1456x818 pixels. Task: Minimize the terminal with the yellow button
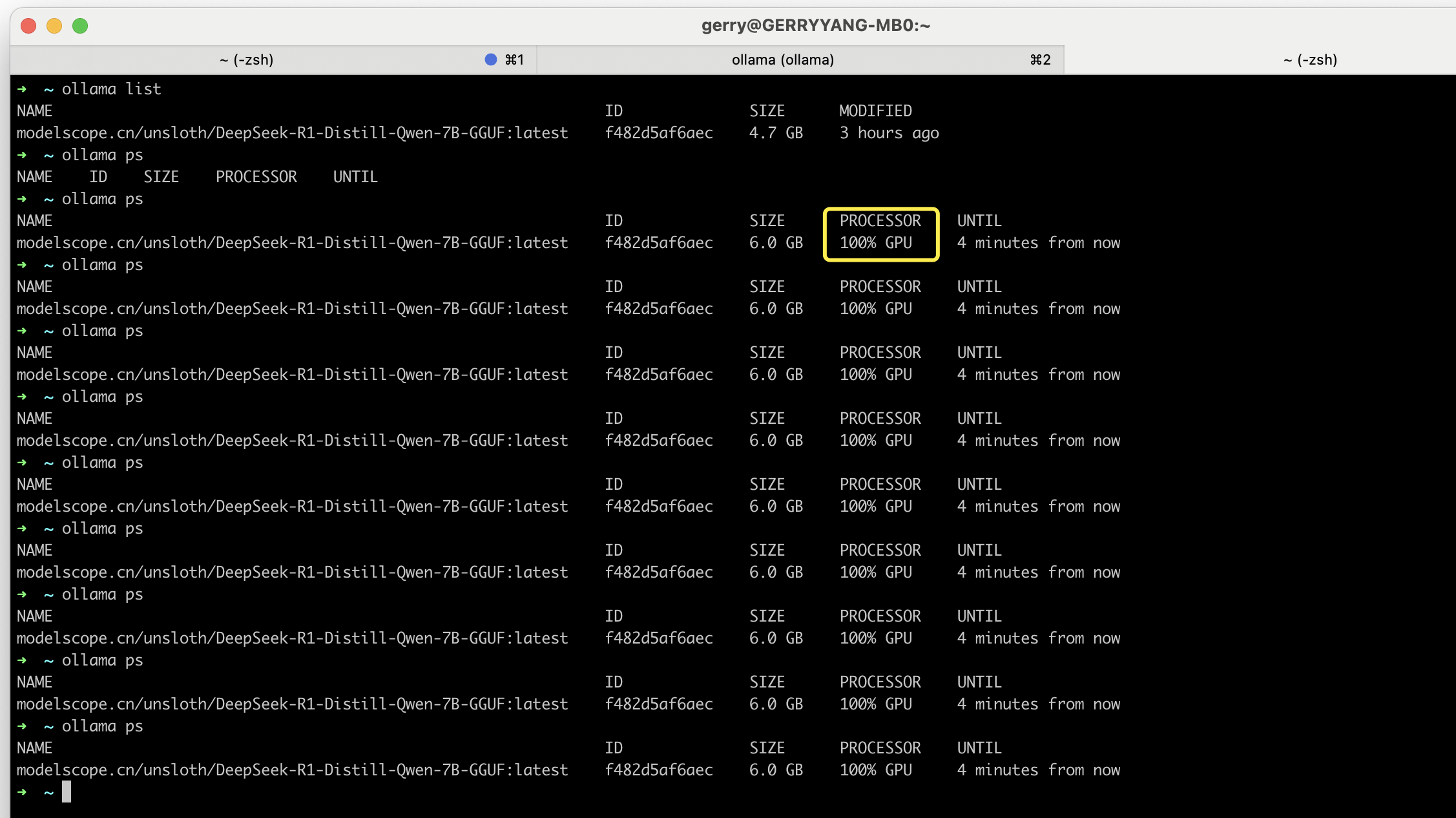pos(54,26)
